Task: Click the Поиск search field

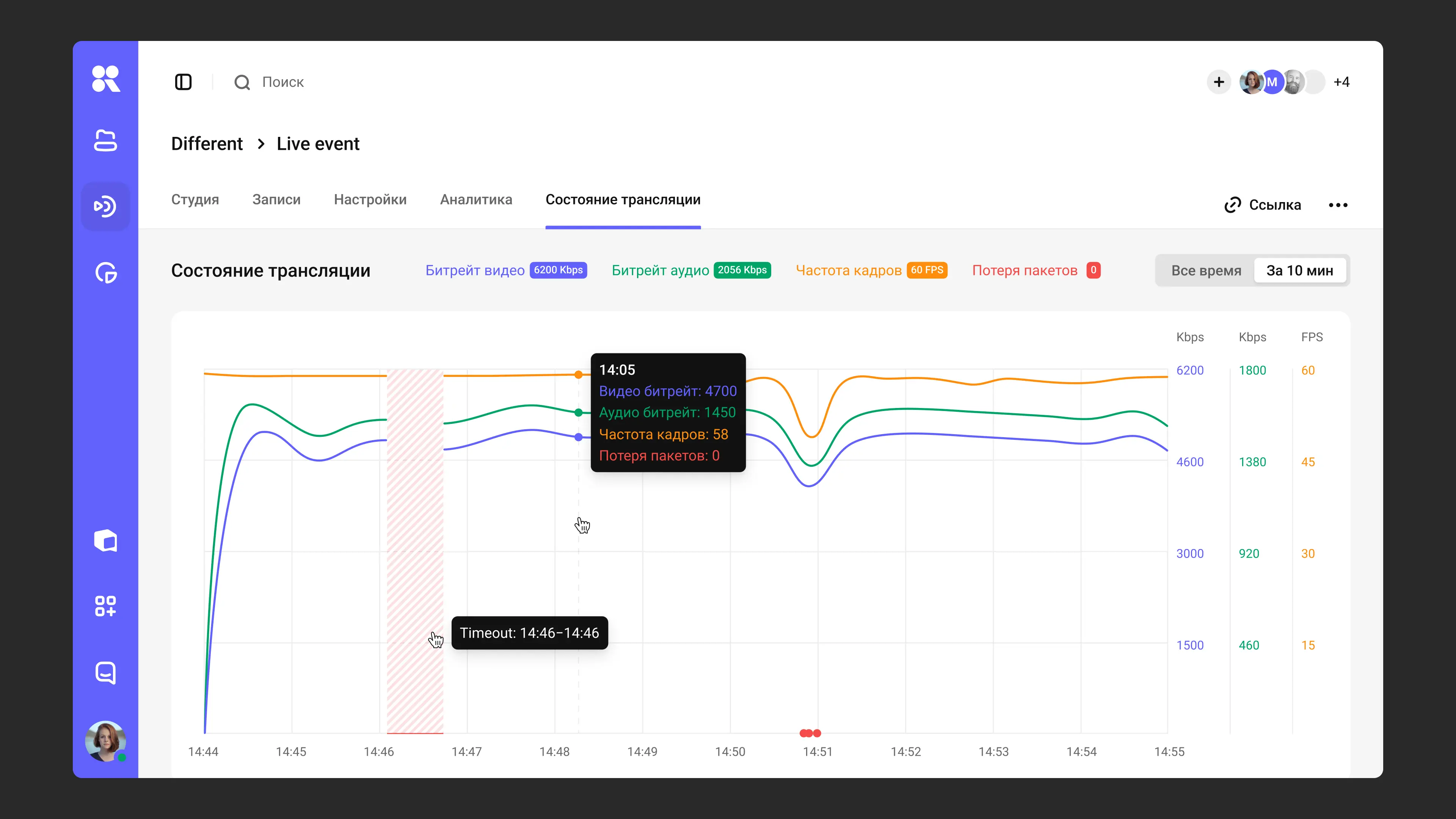Action: 282,82
